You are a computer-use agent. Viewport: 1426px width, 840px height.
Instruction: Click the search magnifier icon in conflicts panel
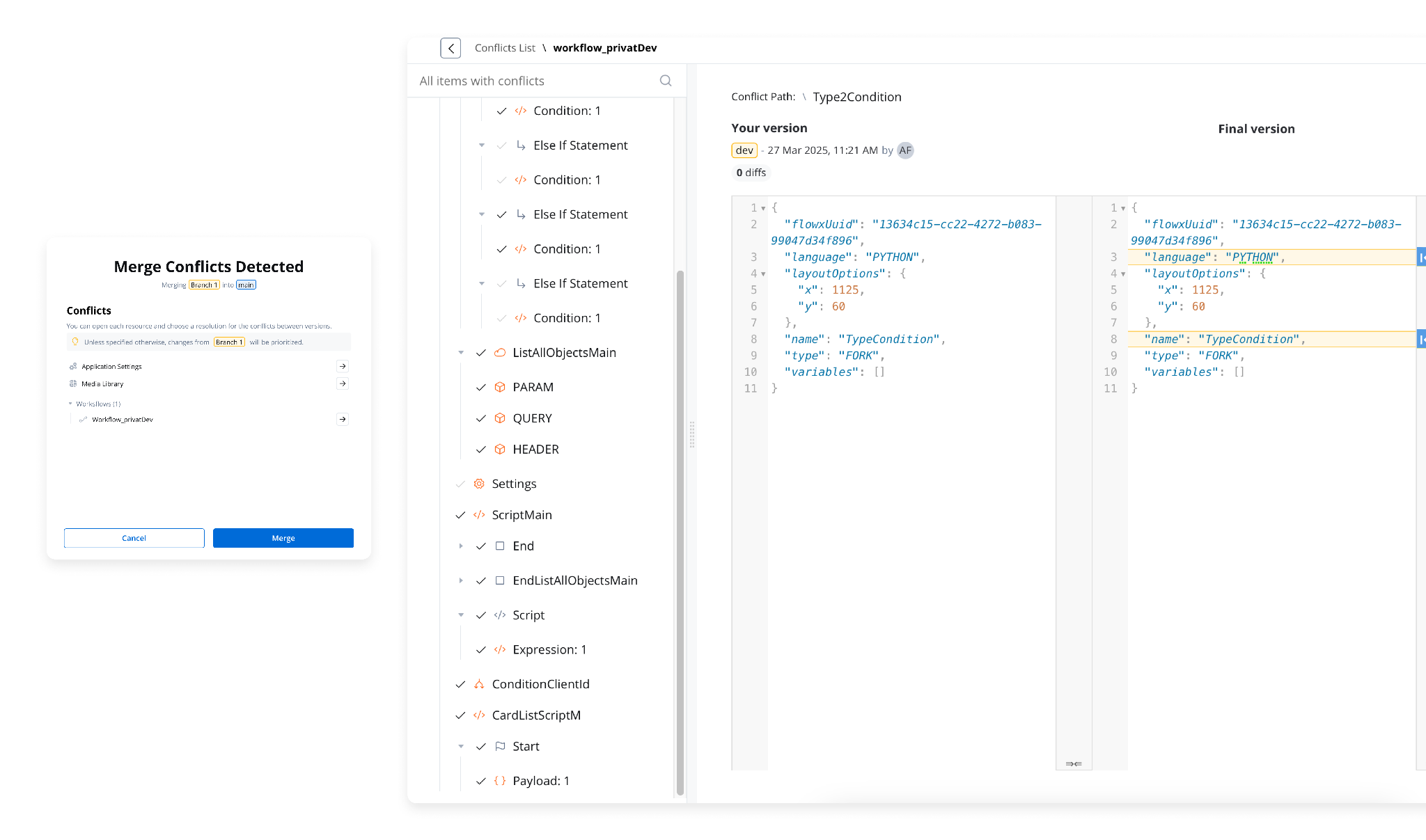click(x=666, y=81)
